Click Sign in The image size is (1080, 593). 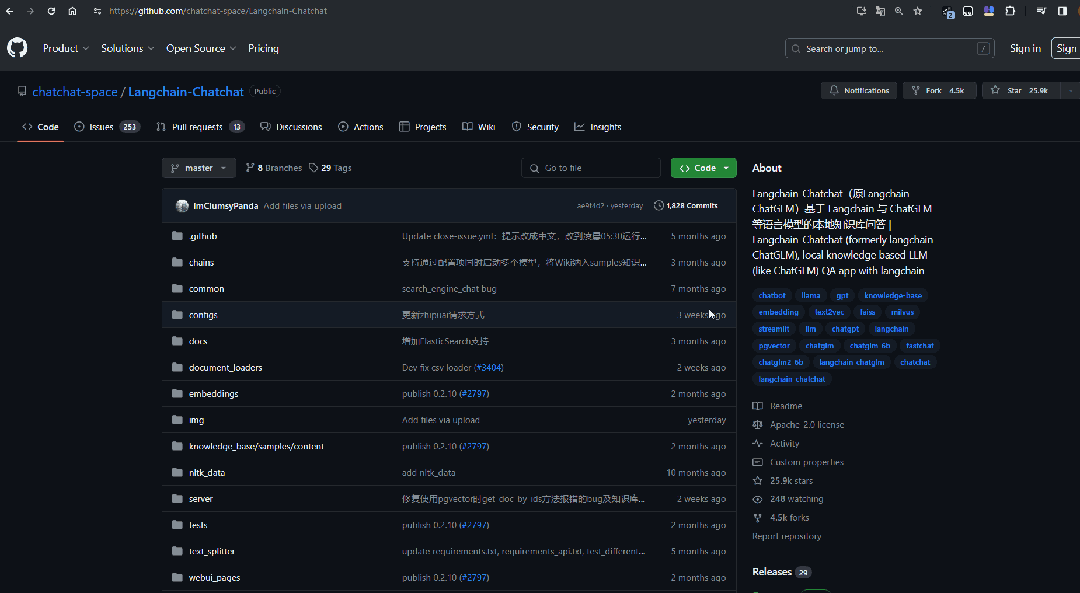1025,48
